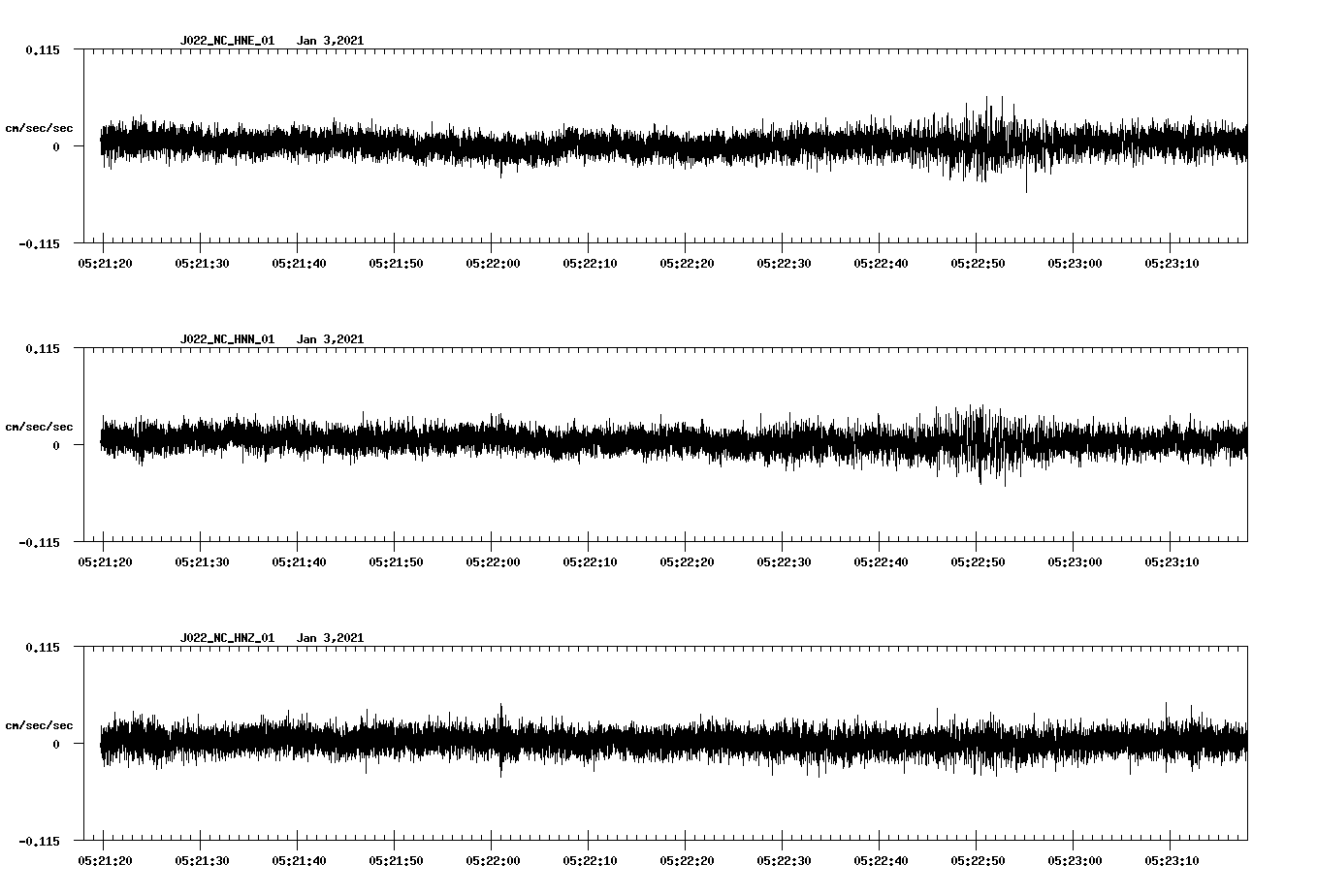Click the waveform spike near 05:22:00 on HNZ
The image size is (1317, 896).
click(x=501, y=742)
